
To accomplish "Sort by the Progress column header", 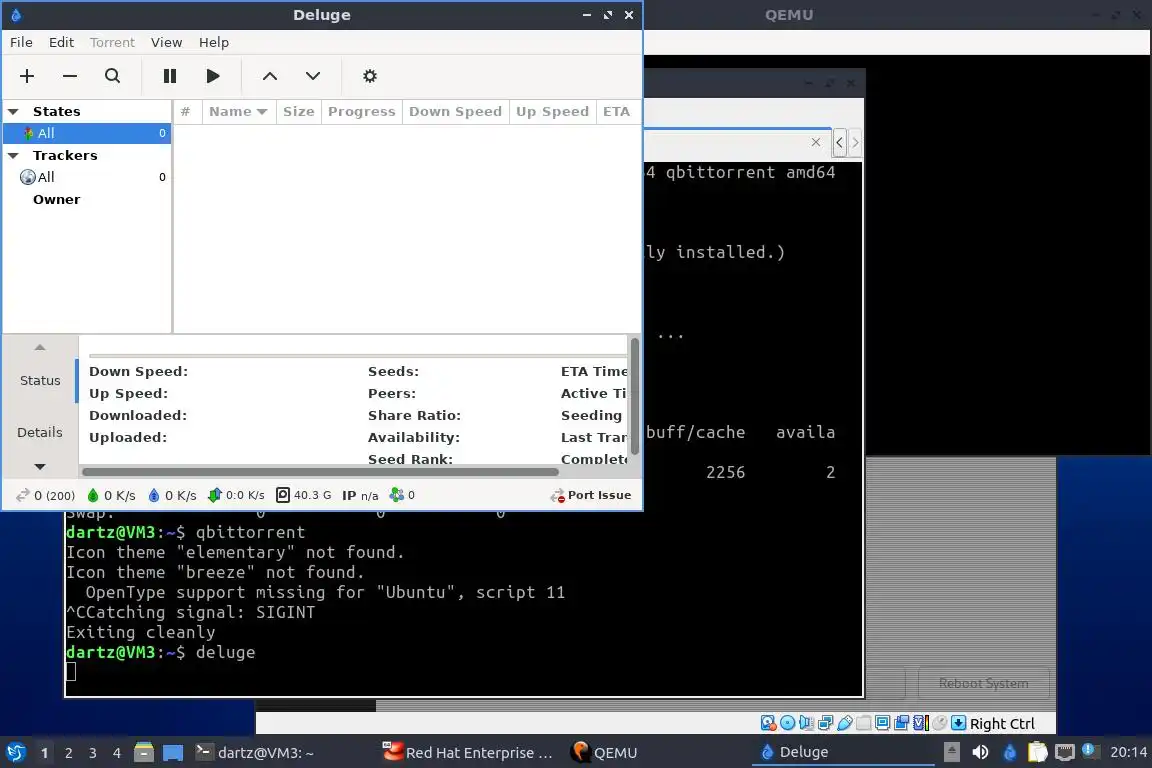I will click(361, 112).
